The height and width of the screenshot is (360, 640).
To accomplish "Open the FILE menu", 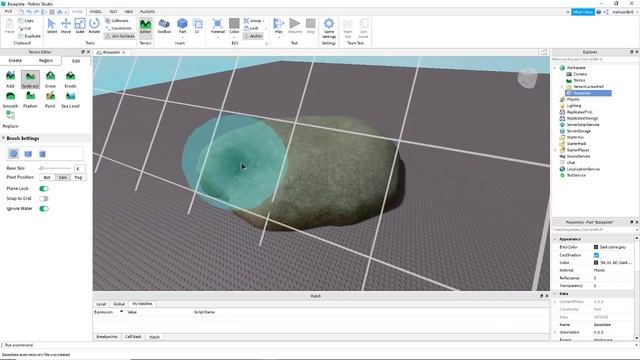I will (8, 12).
